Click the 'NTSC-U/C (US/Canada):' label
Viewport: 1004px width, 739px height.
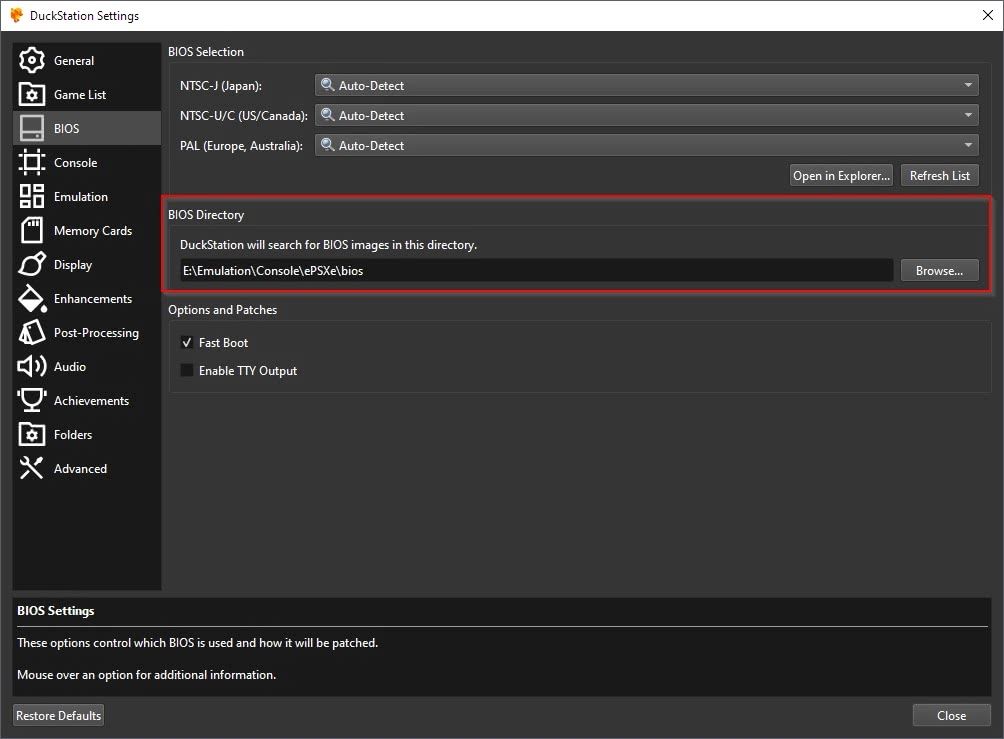pyautogui.click(x=244, y=115)
